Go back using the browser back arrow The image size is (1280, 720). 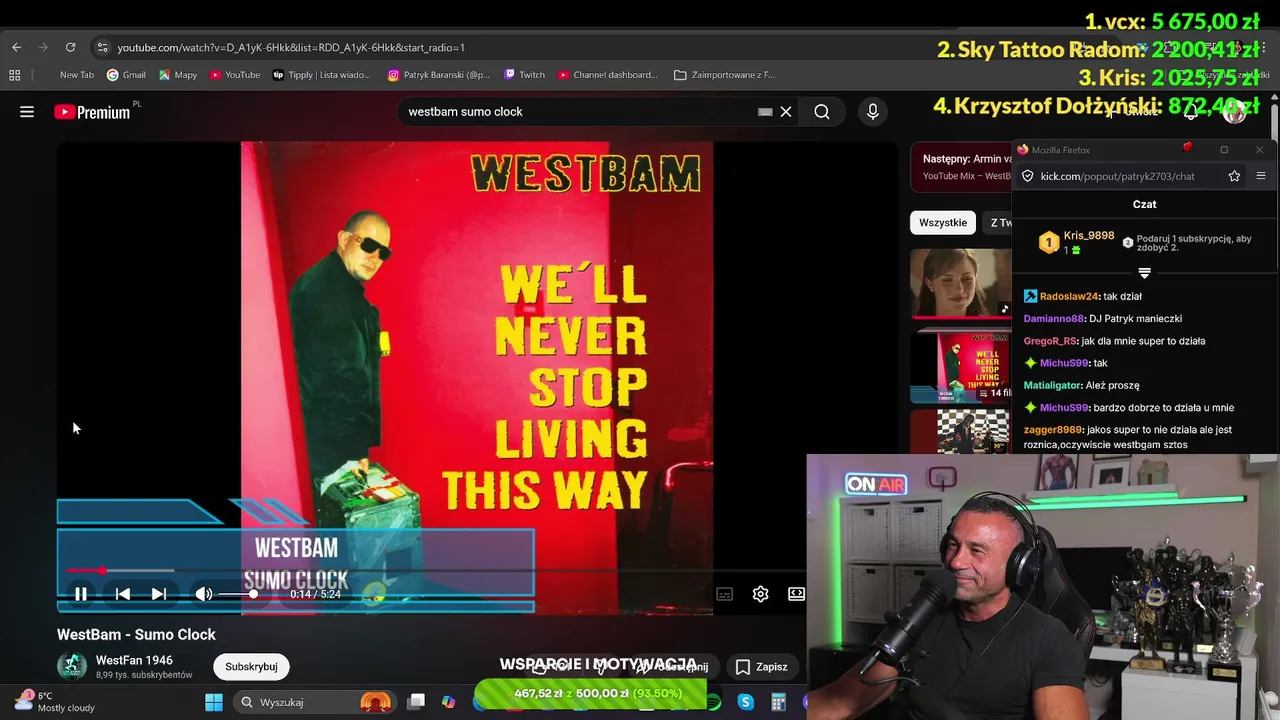16,47
